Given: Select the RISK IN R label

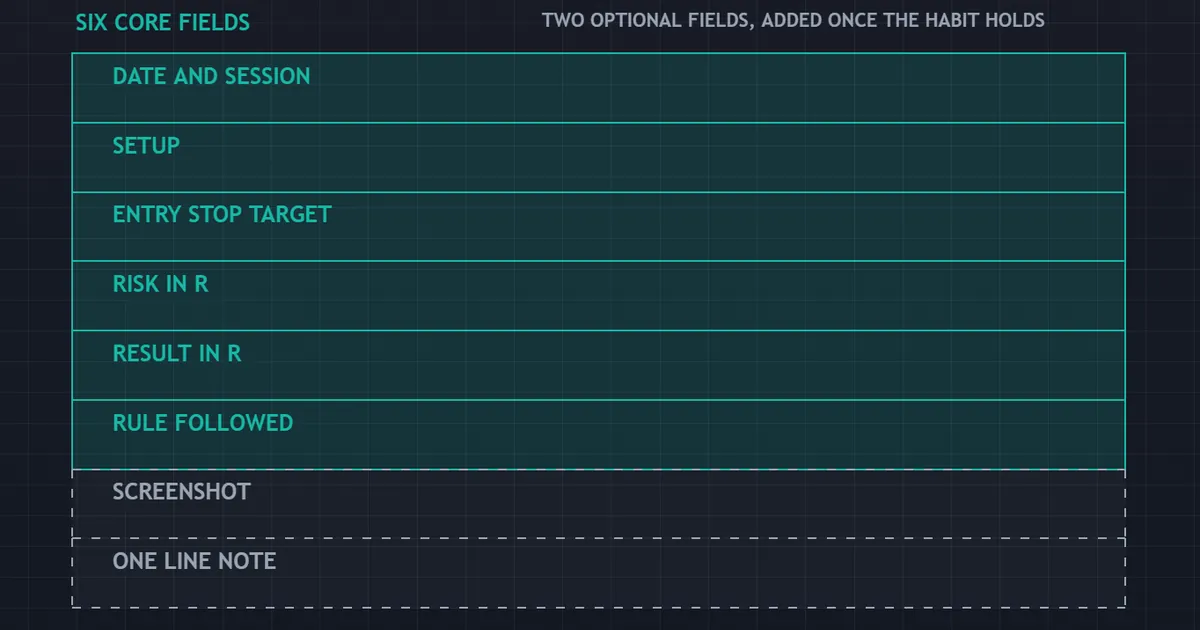Looking at the screenshot, I should pyautogui.click(x=160, y=284).
